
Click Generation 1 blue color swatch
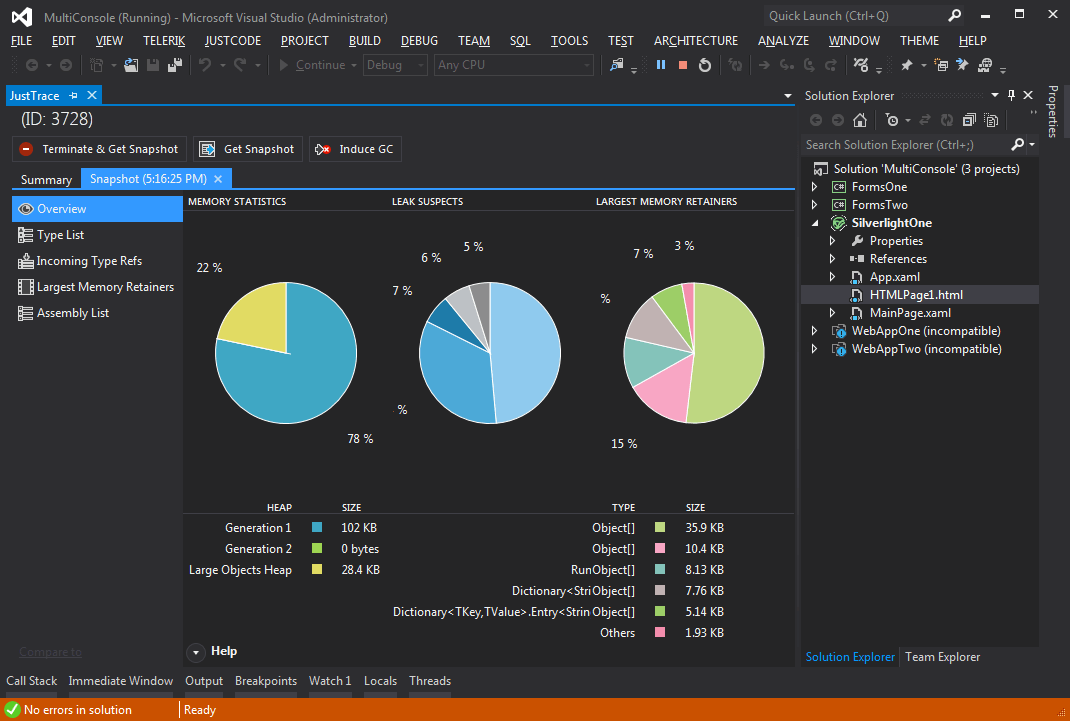click(x=317, y=527)
